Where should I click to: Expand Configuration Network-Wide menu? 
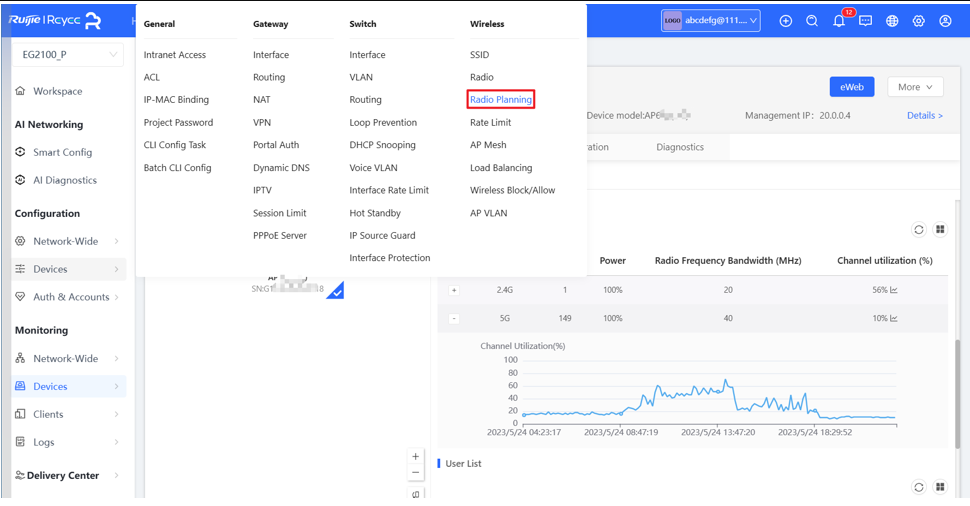(x=68, y=241)
